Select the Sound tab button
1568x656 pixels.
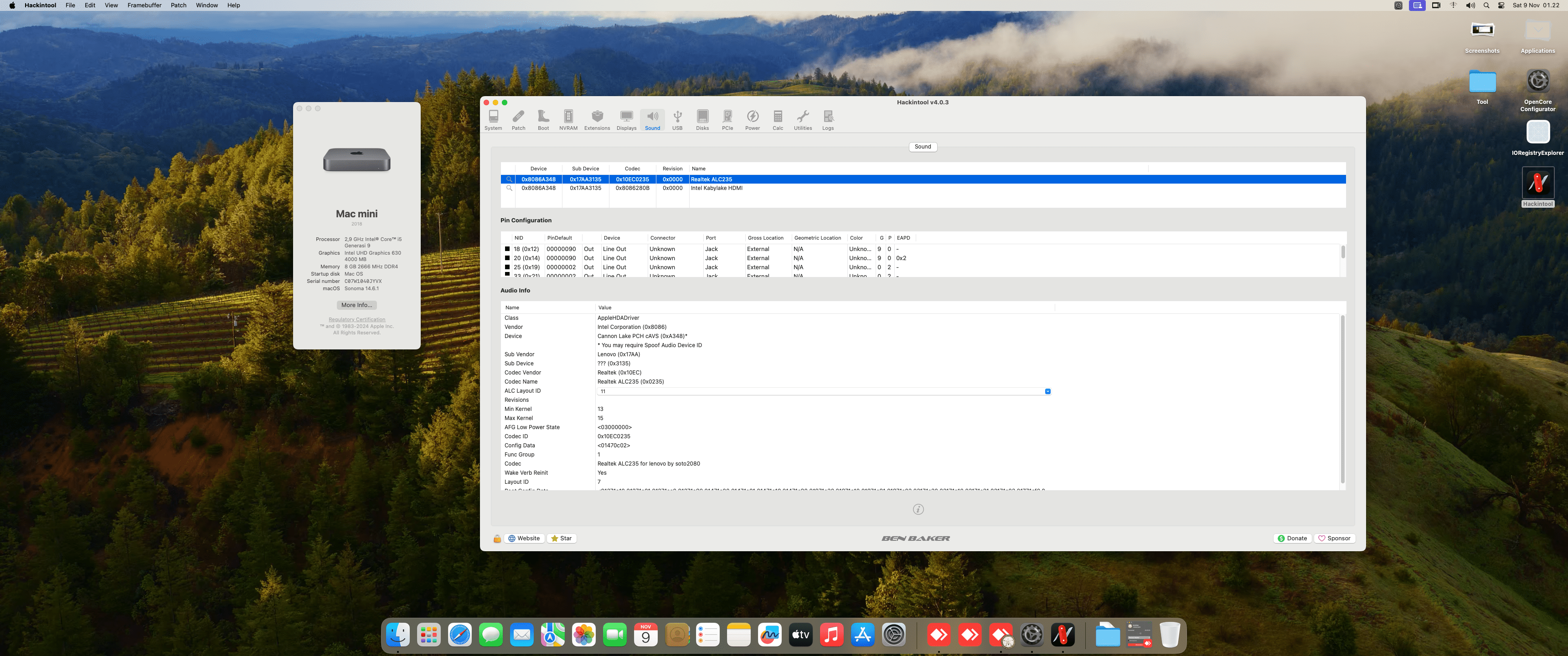tap(923, 147)
